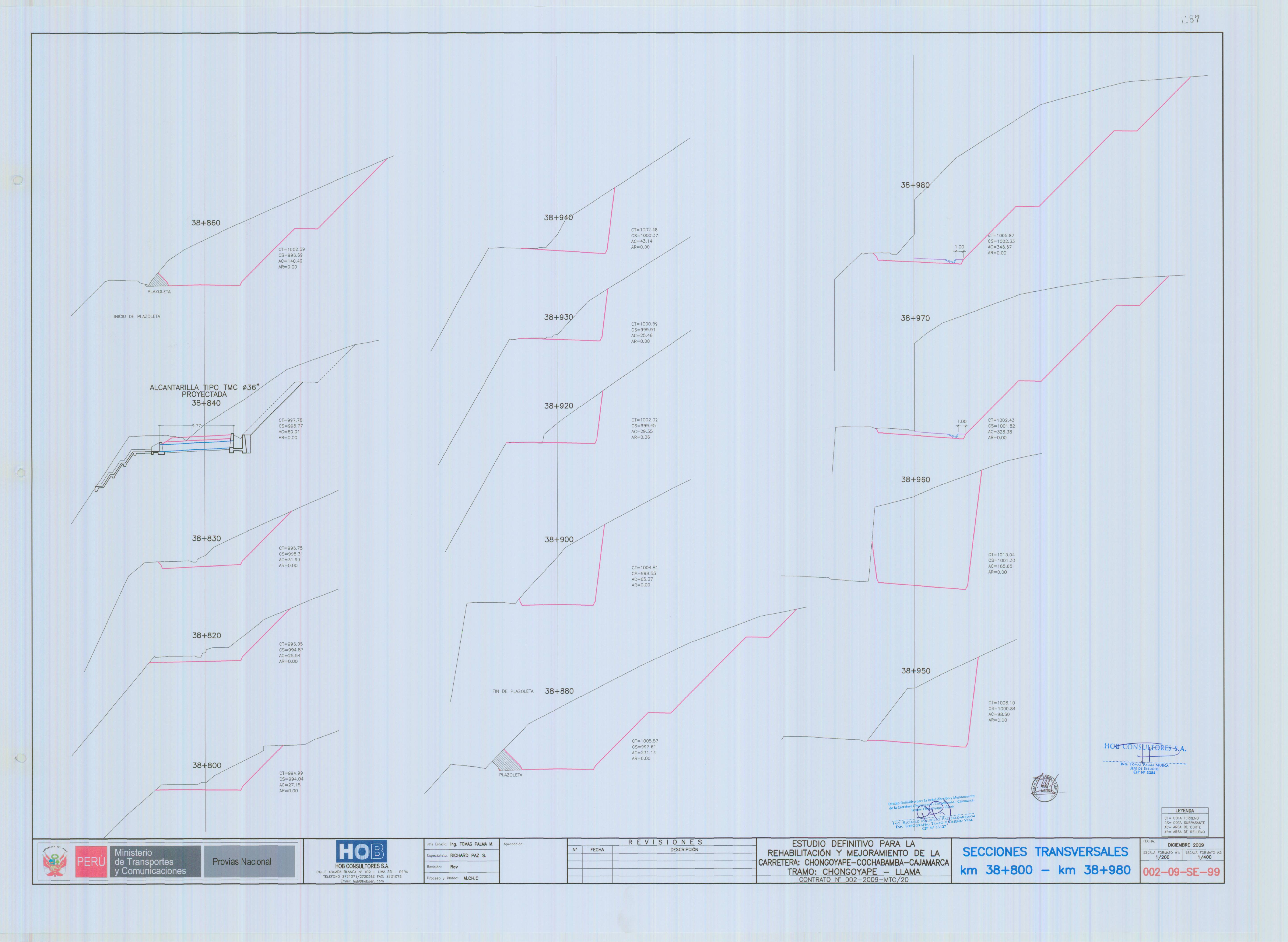The height and width of the screenshot is (942, 1288).
Task: Click the SECCIONES TRANSVERSALES title
Action: point(1045,852)
